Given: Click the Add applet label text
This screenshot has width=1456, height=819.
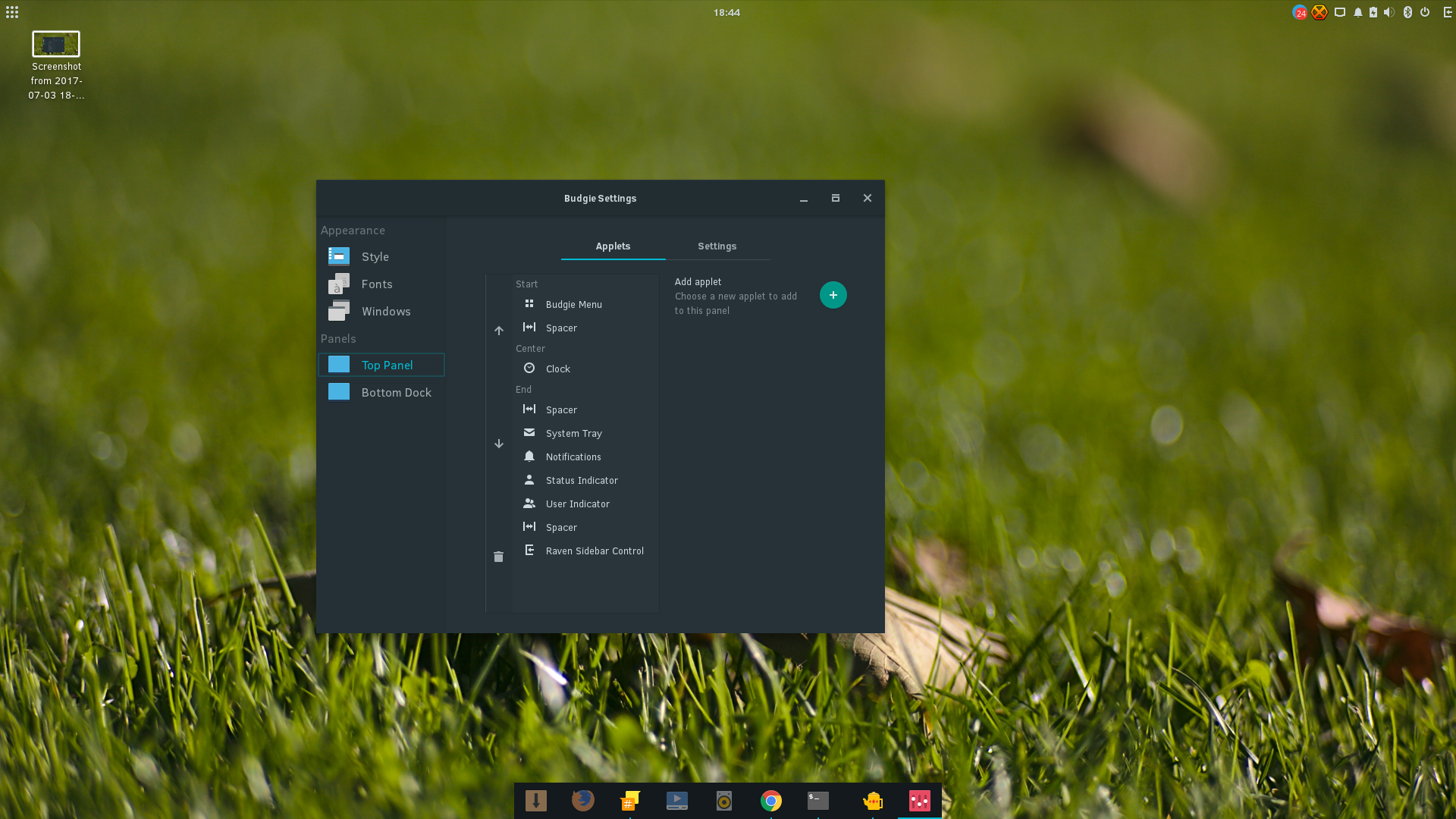Looking at the screenshot, I should 698,281.
